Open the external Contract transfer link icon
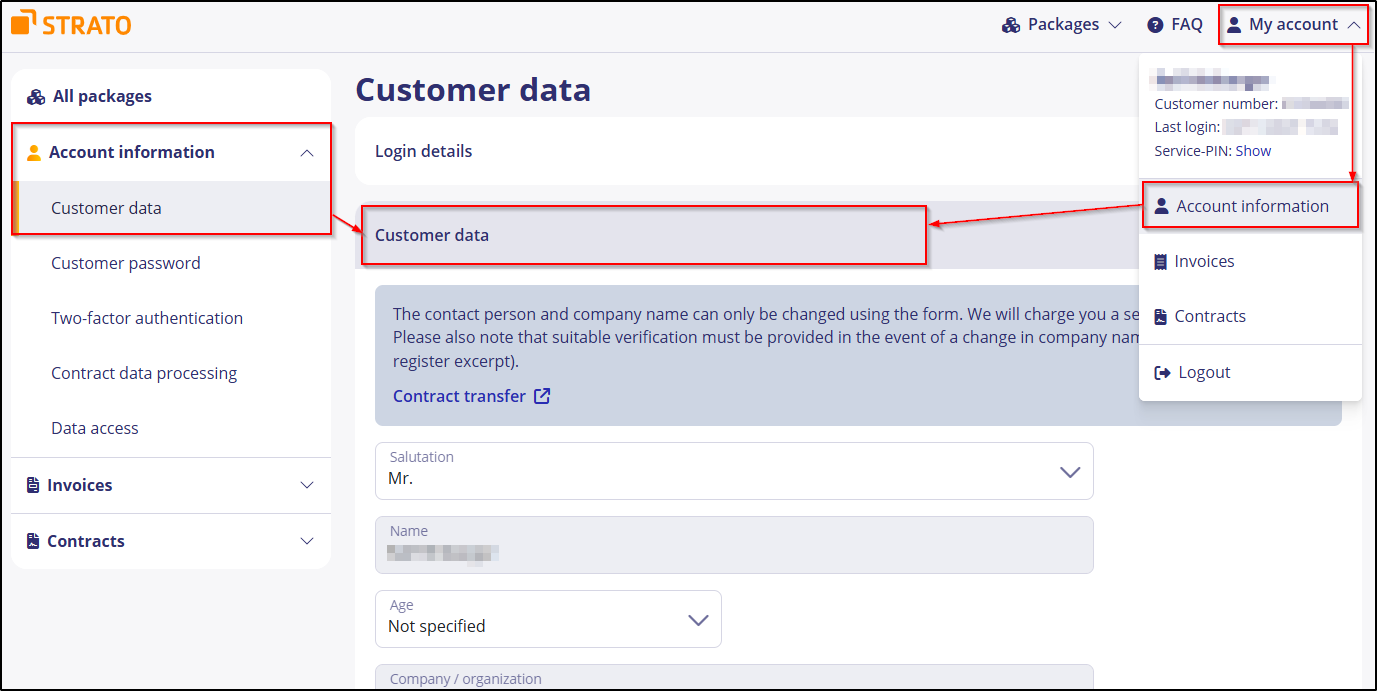This screenshot has height=691, width=1377. pyautogui.click(x=541, y=396)
